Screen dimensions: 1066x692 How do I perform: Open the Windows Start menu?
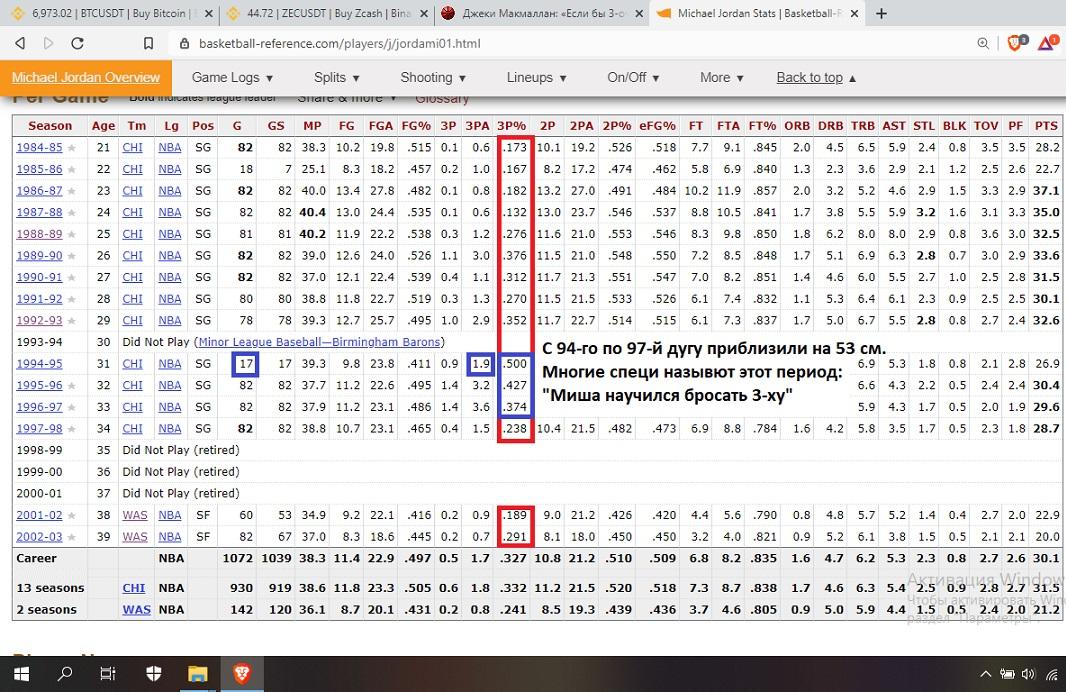[x=21, y=674]
